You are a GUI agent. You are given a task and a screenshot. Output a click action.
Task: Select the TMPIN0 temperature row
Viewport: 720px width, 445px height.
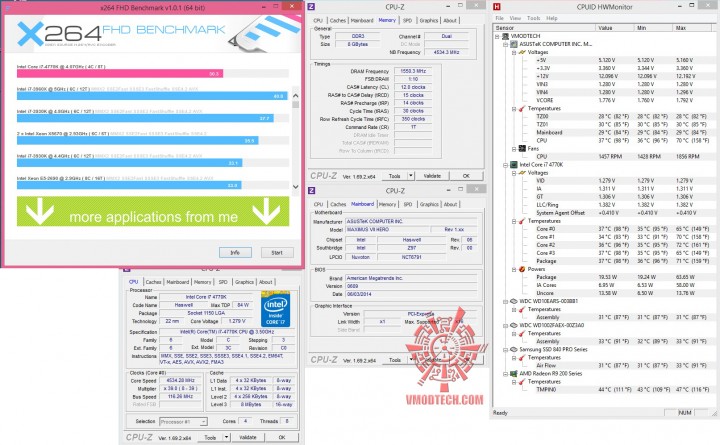pyautogui.click(x=622, y=389)
